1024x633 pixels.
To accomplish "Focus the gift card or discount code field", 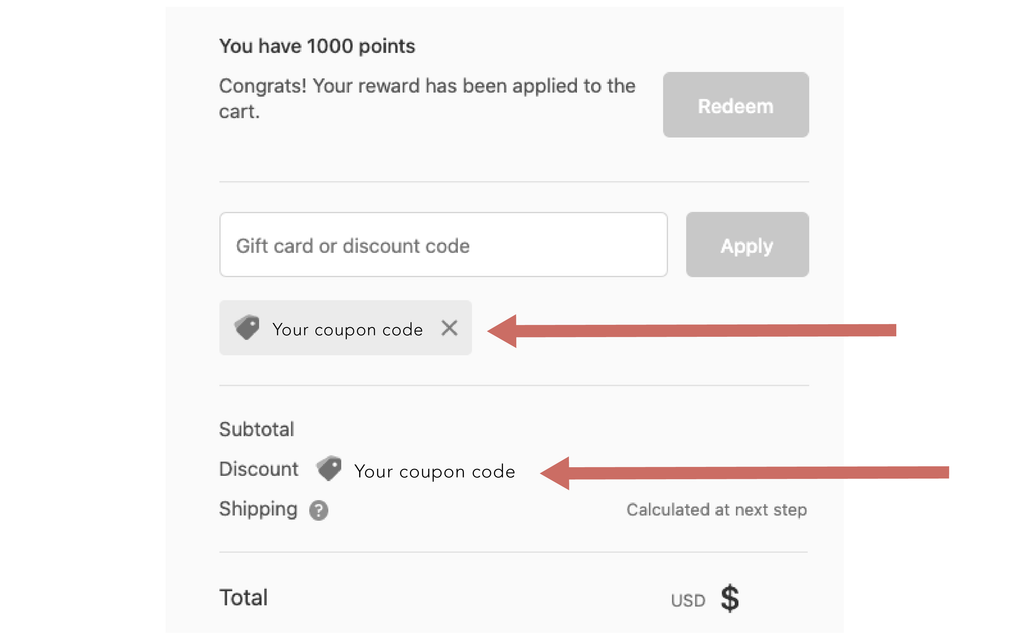I will (x=443, y=245).
